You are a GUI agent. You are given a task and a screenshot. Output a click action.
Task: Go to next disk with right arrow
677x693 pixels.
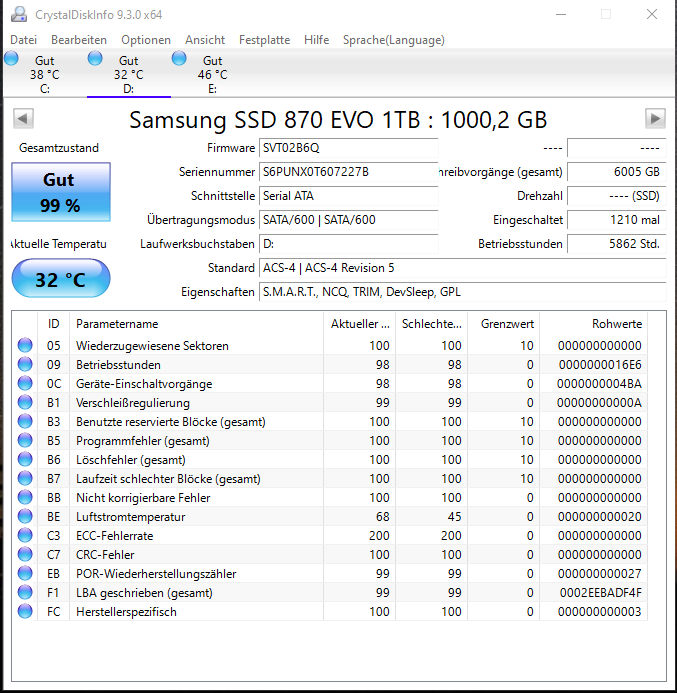tap(655, 118)
